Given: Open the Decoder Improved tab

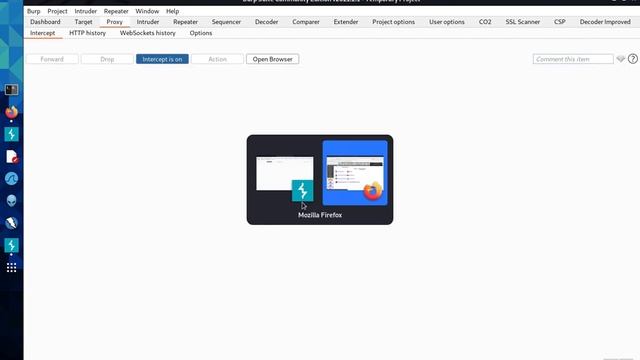Looking at the screenshot, I should 605,22.
